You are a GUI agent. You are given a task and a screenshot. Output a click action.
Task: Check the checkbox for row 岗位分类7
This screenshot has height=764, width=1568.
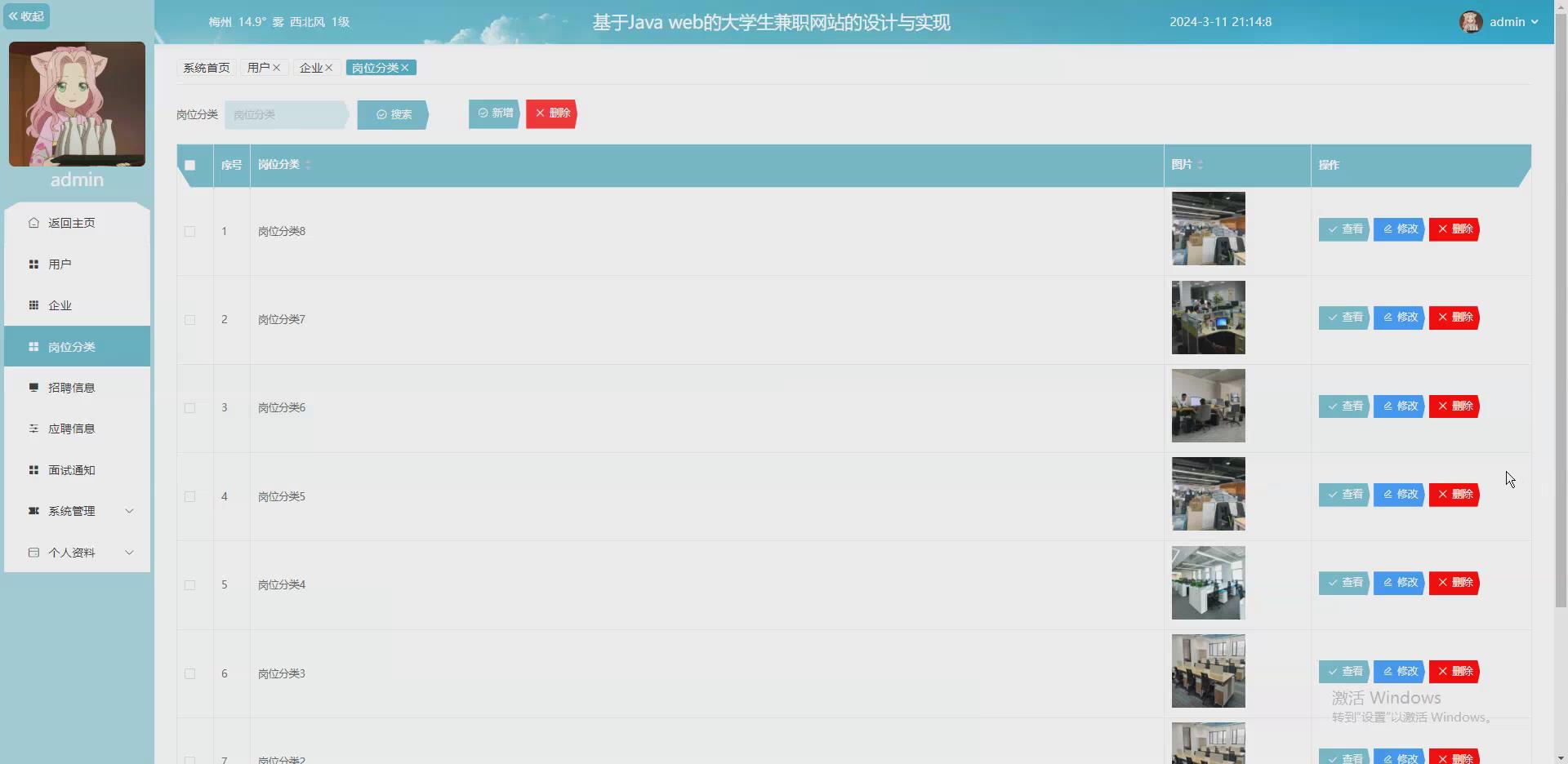(190, 320)
